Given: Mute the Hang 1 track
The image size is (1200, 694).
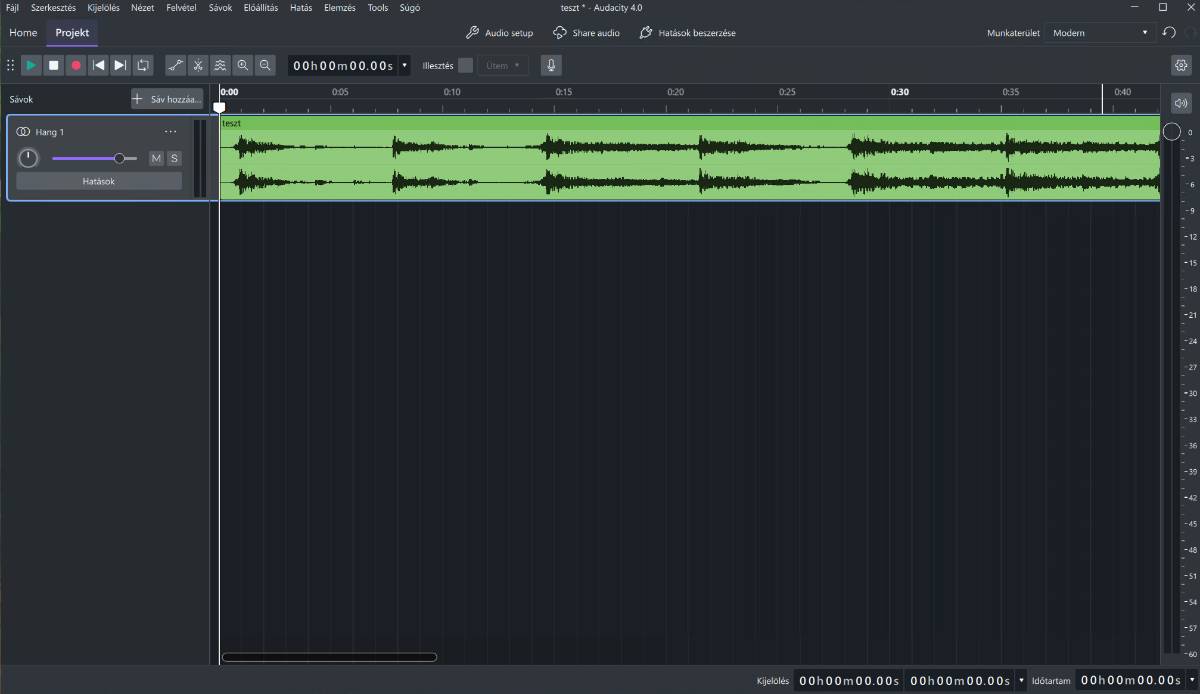Looking at the screenshot, I should [x=156, y=158].
